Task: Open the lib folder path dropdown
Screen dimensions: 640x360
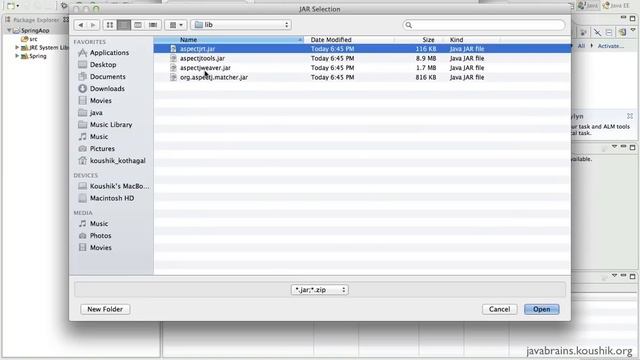Action: click(x=241, y=25)
